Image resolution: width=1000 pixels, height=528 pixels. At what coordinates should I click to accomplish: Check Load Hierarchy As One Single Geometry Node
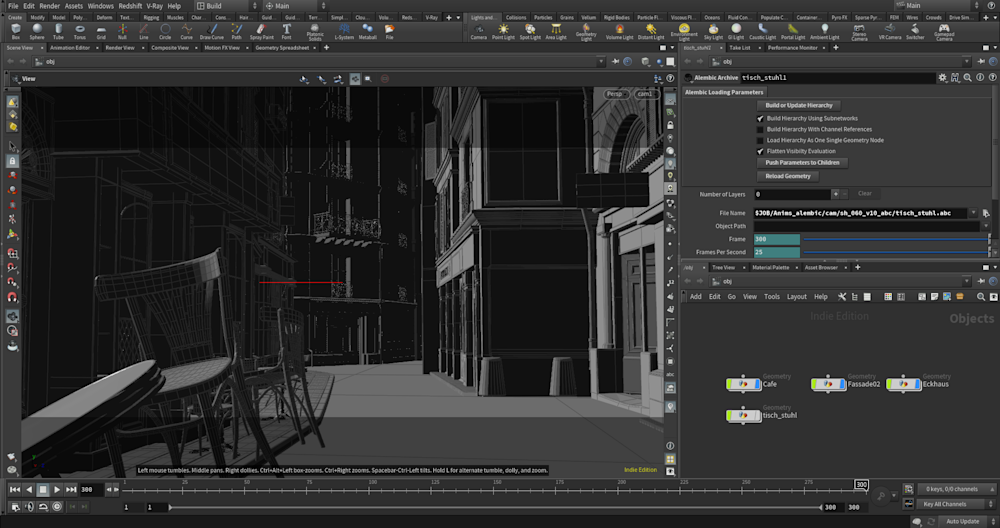click(x=761, y=140)
